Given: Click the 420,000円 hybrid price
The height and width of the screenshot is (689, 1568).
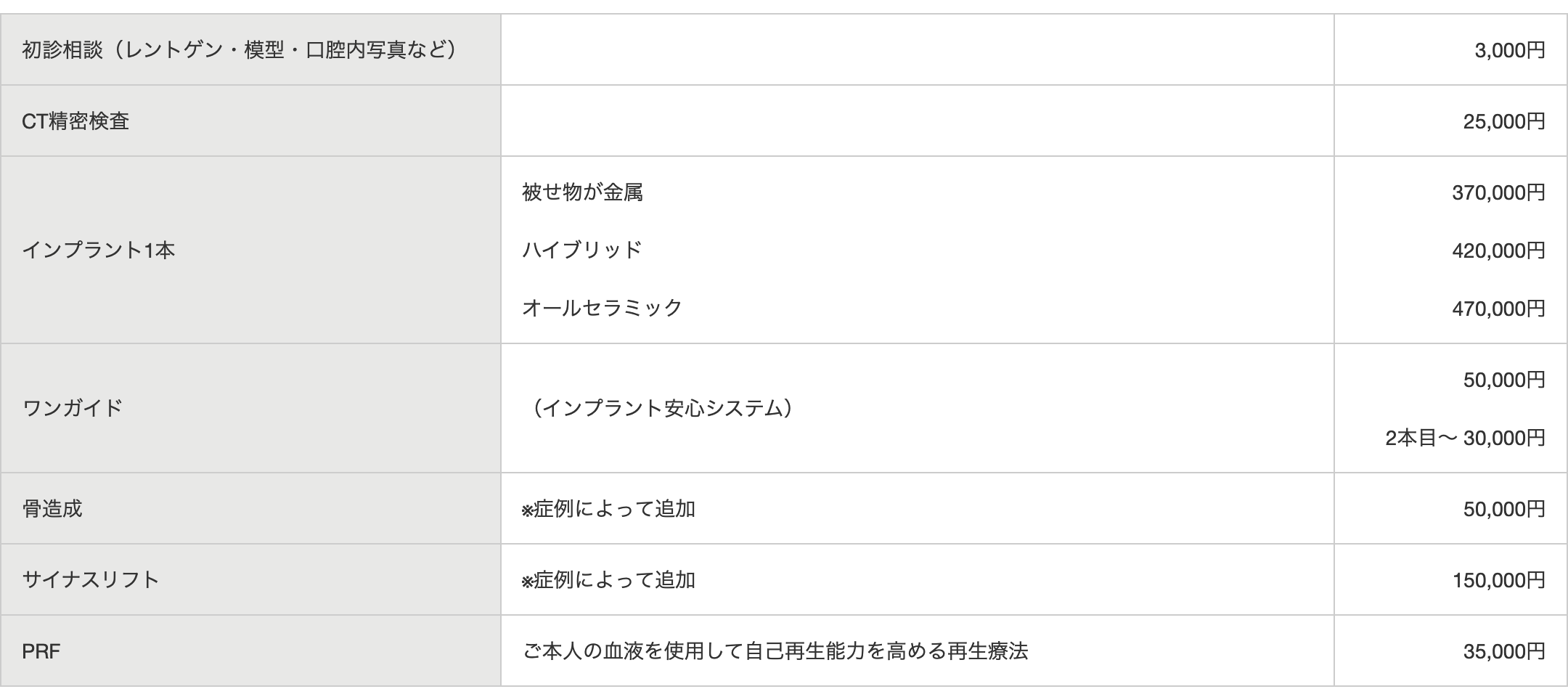Looking at the screenshot, I should coord(1498,250).
